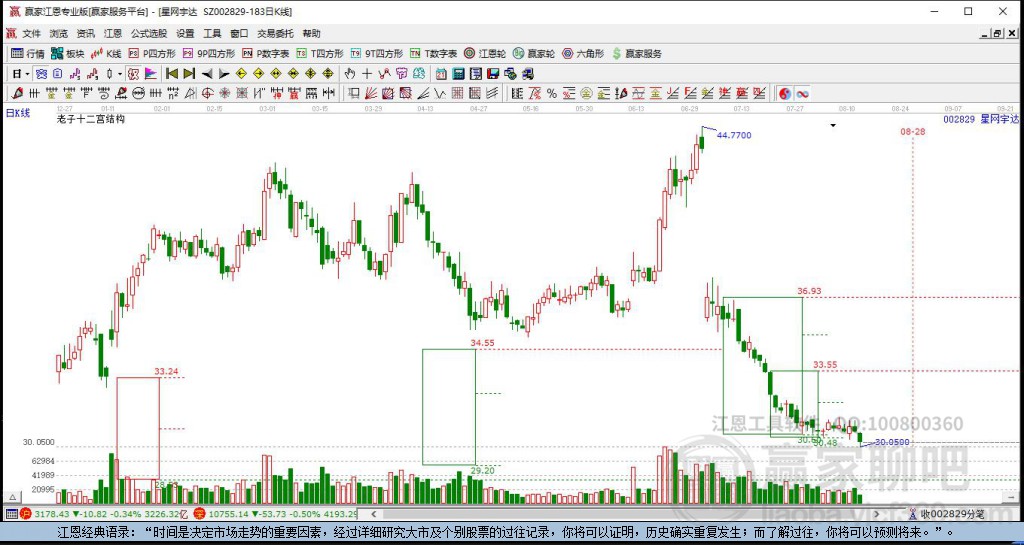Toggle the blue grid icon beside 日
The height and width of the screenshot is (545, 1024).
40,74
